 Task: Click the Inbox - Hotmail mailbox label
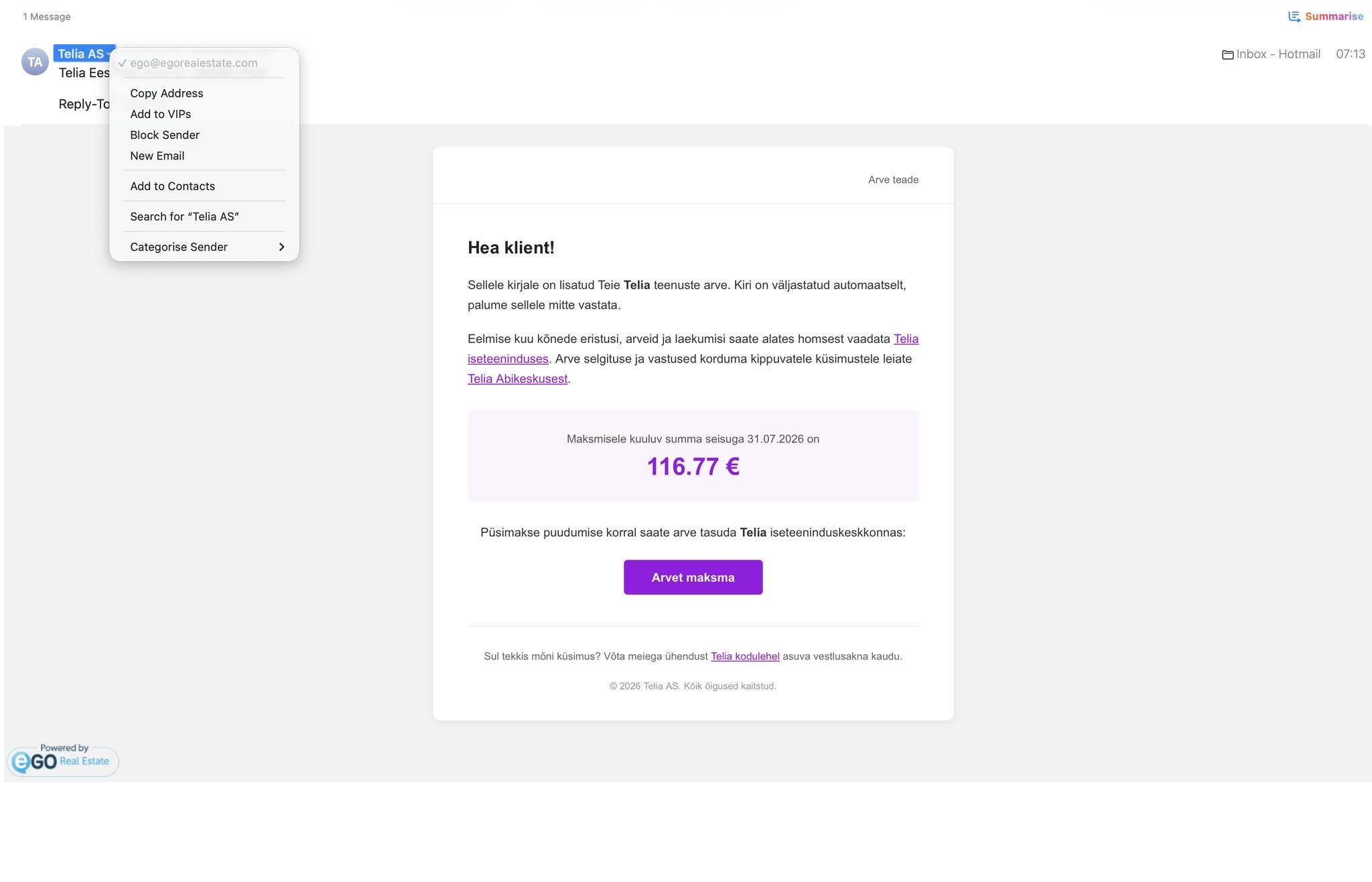pos(1278,54)
